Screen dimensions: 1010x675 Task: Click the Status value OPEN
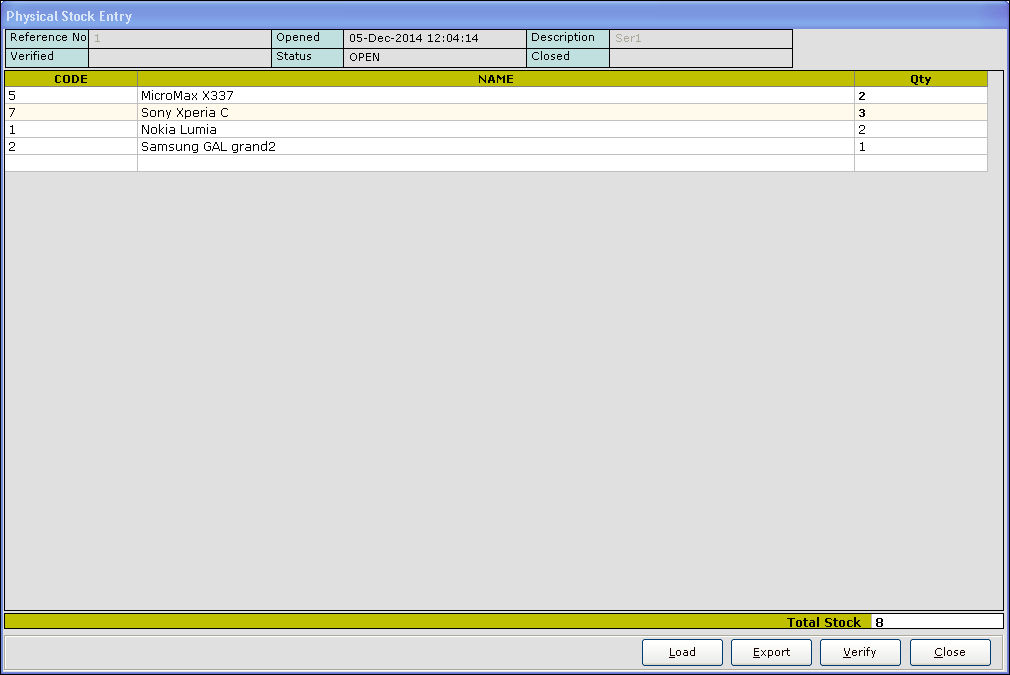[x=435, y=57]
